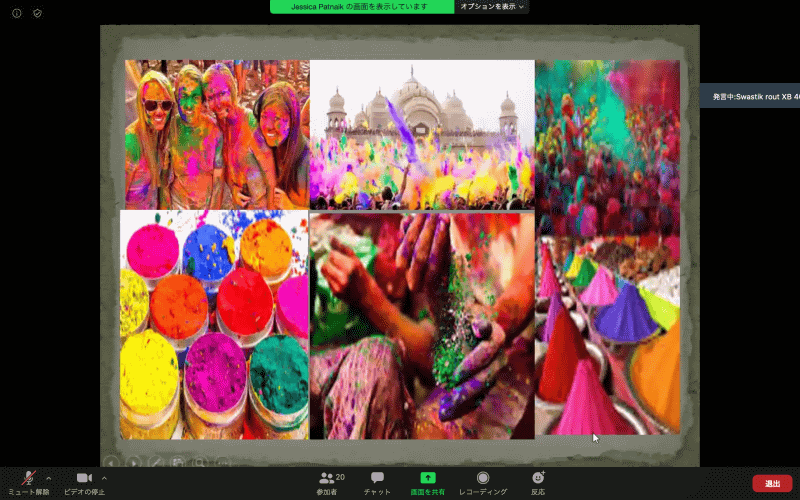The image size is (800, 500).
Task: Go to previous slide arrow
Action: tap(112, 462)
